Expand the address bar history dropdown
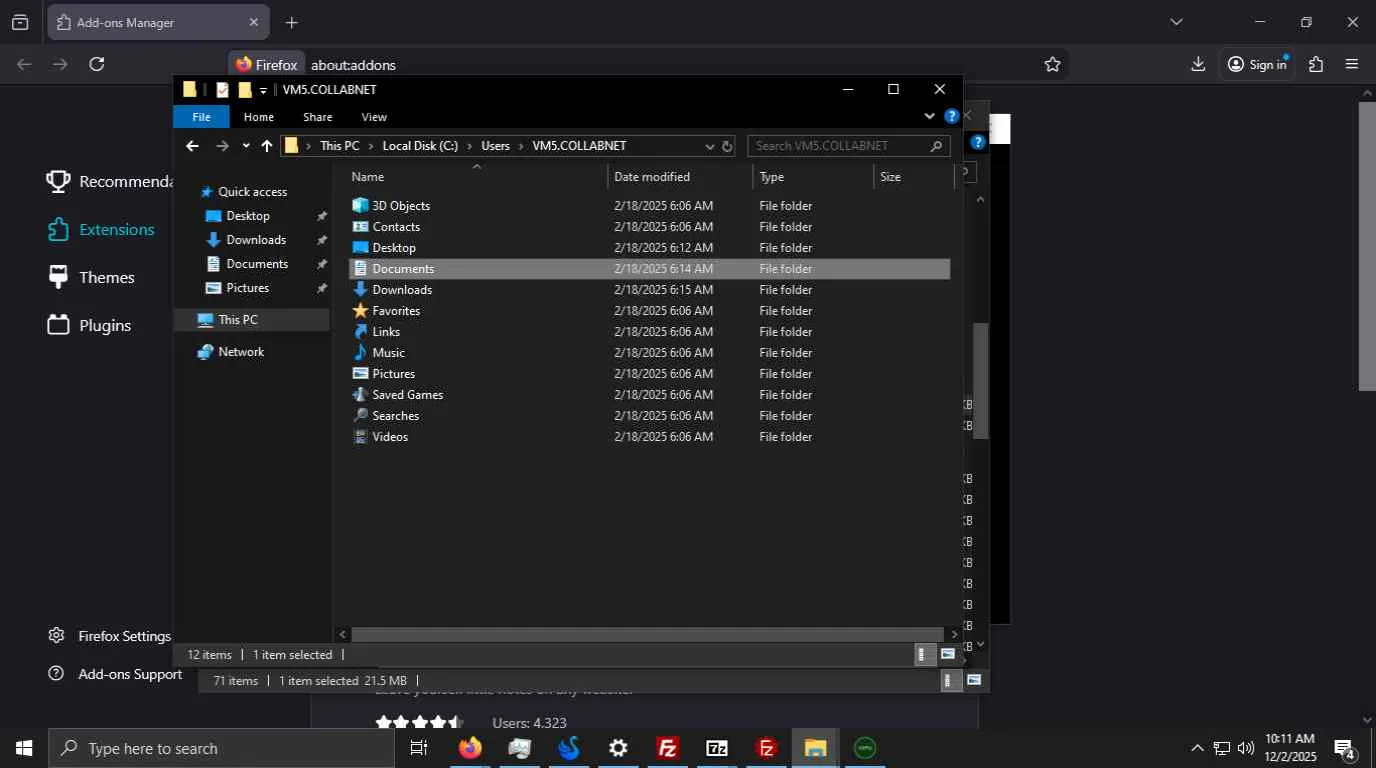The width and height of the screenshot is (1376, 768). (x=710, y=146)
